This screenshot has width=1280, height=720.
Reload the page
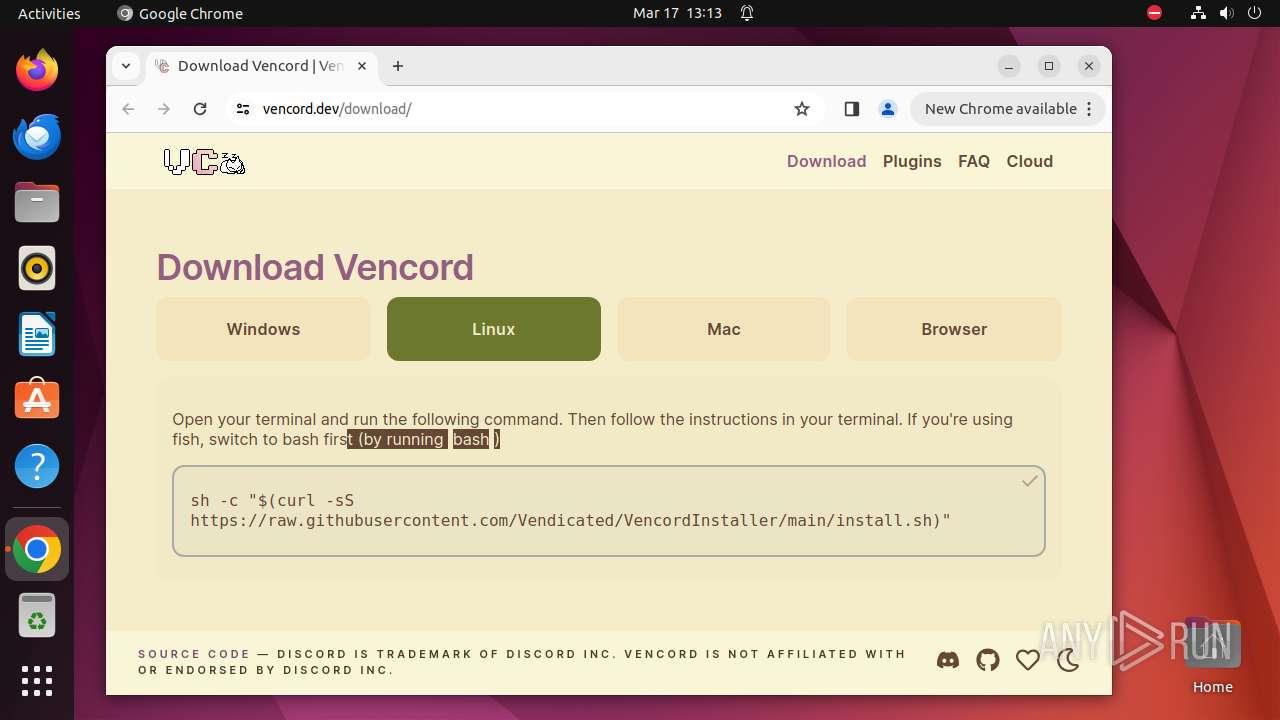(x=200, y=109)
